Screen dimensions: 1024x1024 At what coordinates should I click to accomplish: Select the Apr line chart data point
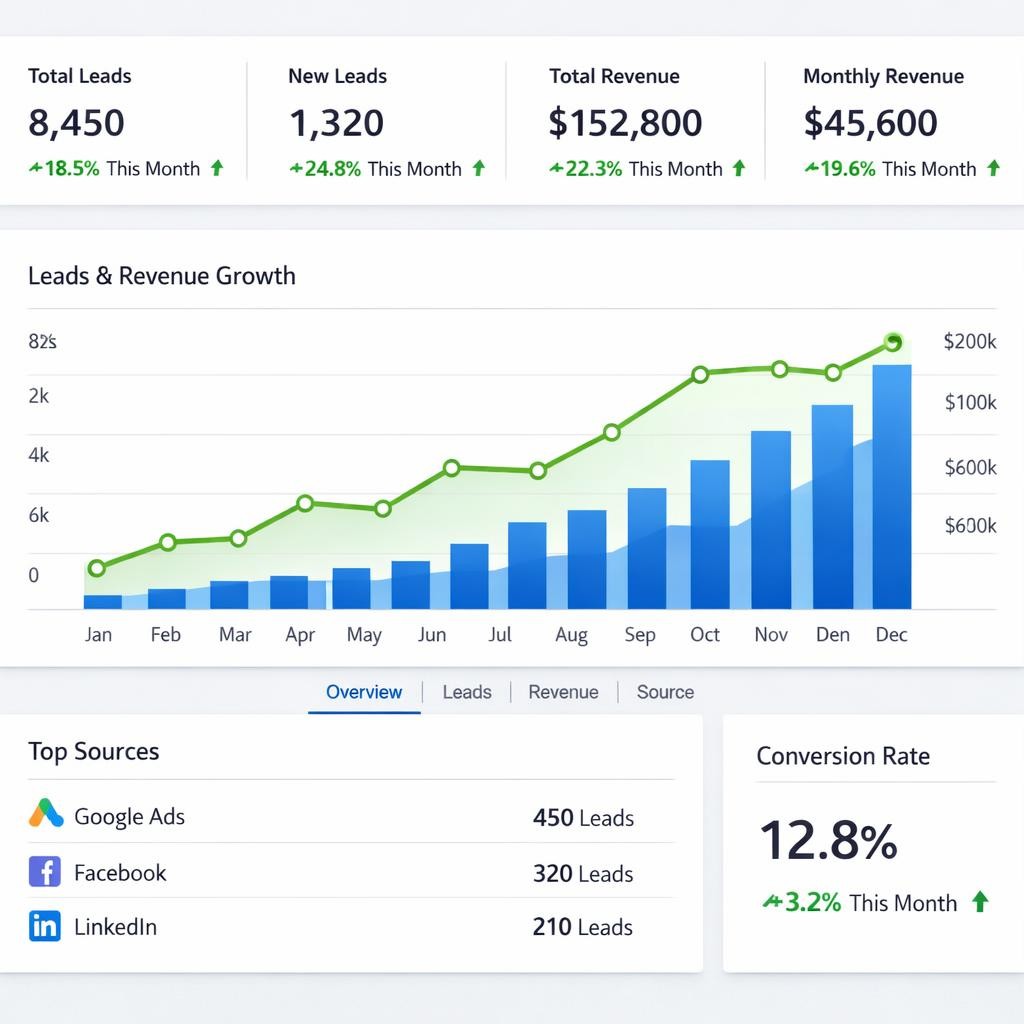(305, 503)
